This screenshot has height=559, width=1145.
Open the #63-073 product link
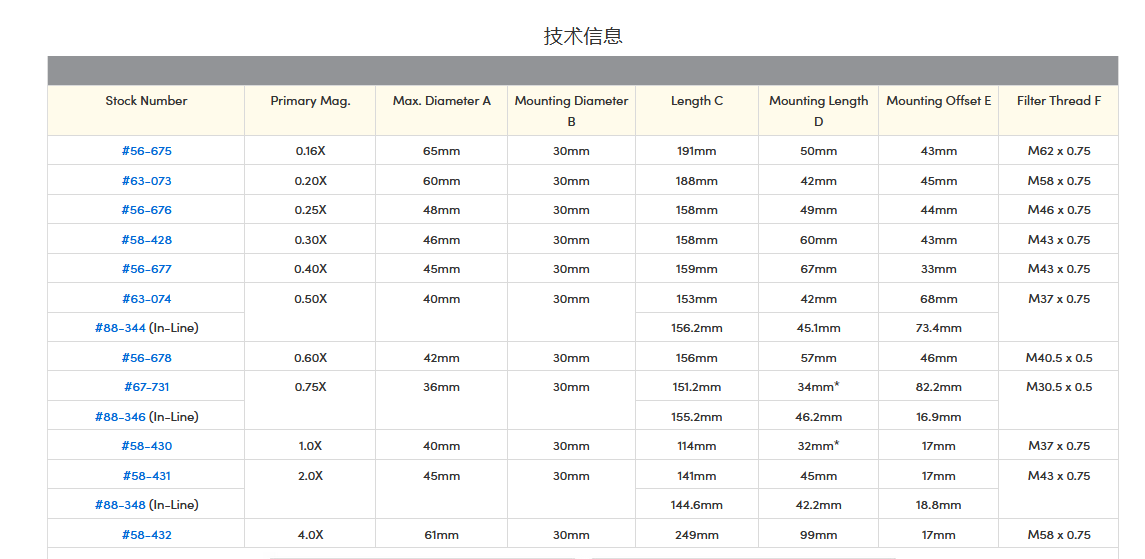146,181
